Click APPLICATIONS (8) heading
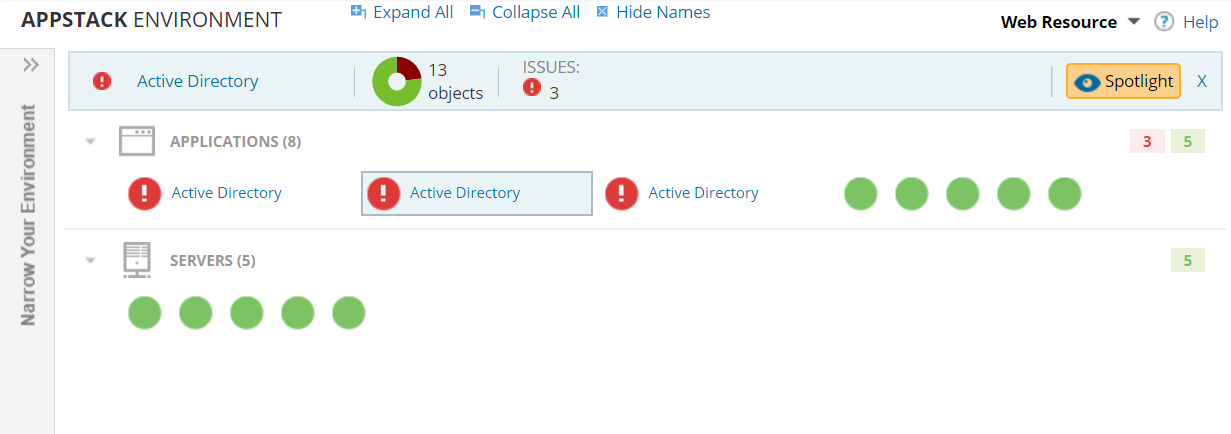The height and width of the screenshot is (434, 1231). tap(235, 142)
